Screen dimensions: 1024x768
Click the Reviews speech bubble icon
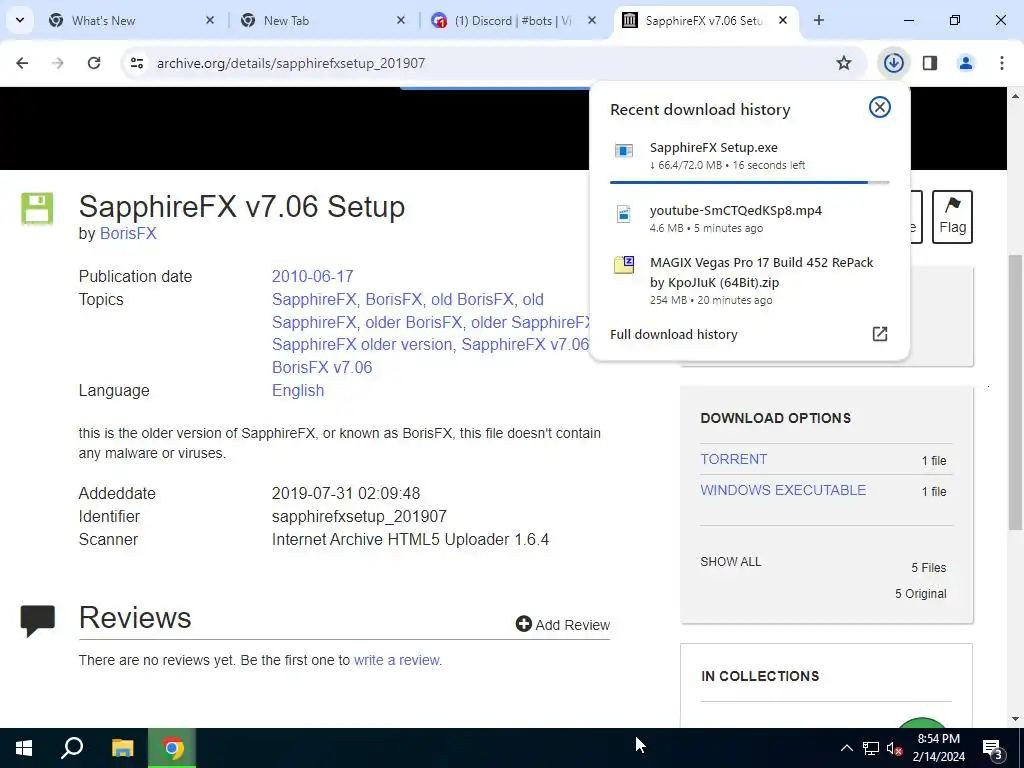(37, 620)
